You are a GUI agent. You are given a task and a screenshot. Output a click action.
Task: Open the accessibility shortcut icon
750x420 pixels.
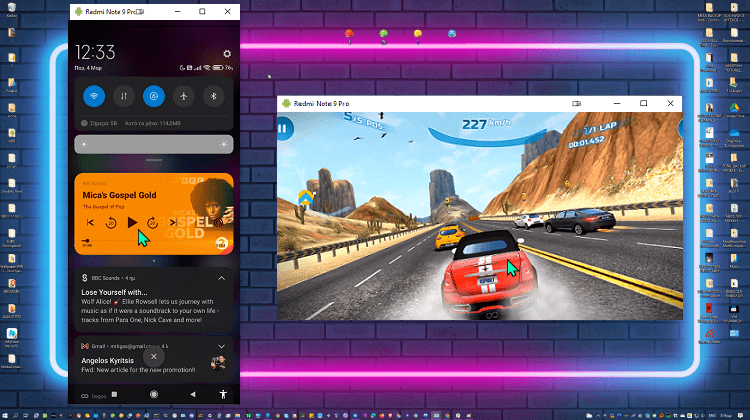[223, 394]
